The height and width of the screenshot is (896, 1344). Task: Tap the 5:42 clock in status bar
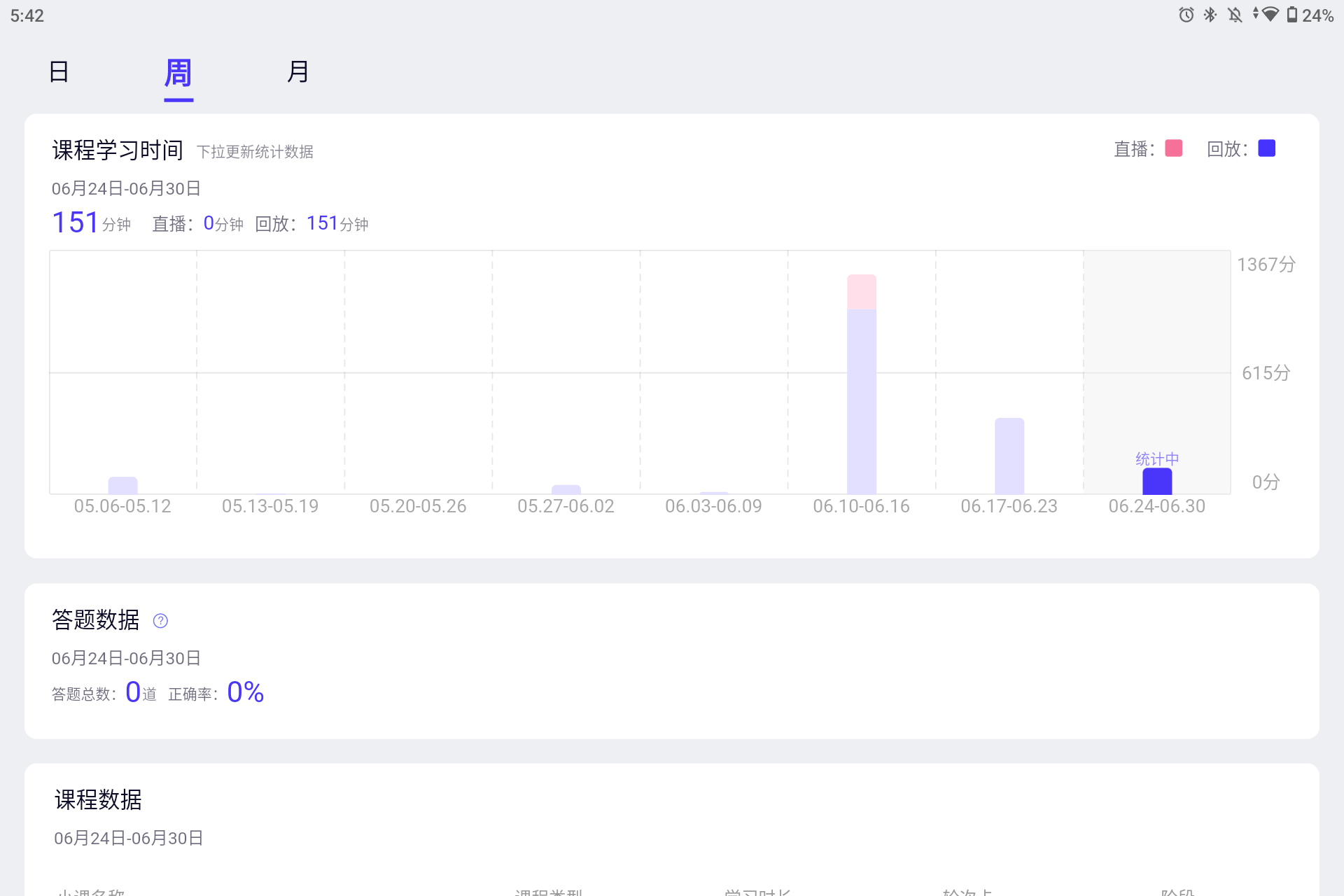(27, 15)
